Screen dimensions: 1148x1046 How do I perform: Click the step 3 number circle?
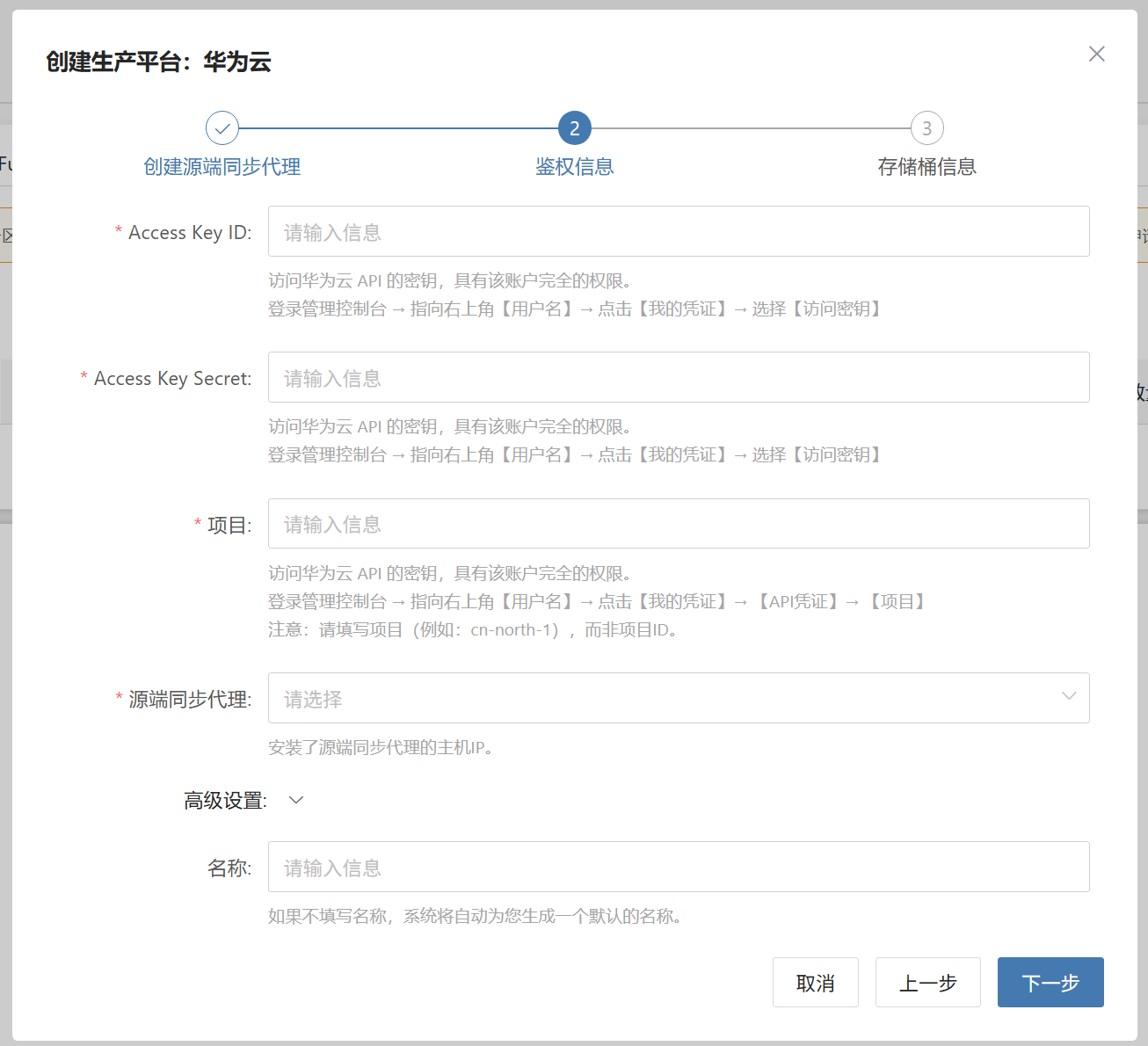coord(926,128)
